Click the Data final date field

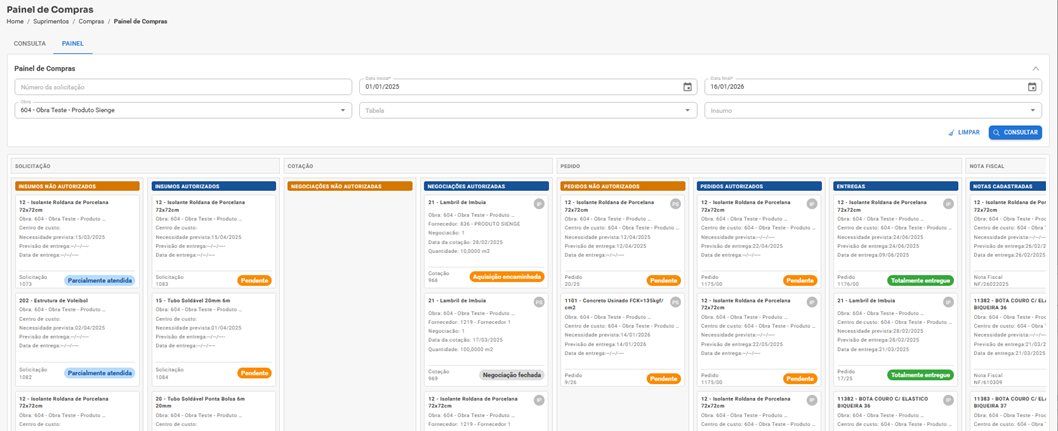[x=873, y=87]
